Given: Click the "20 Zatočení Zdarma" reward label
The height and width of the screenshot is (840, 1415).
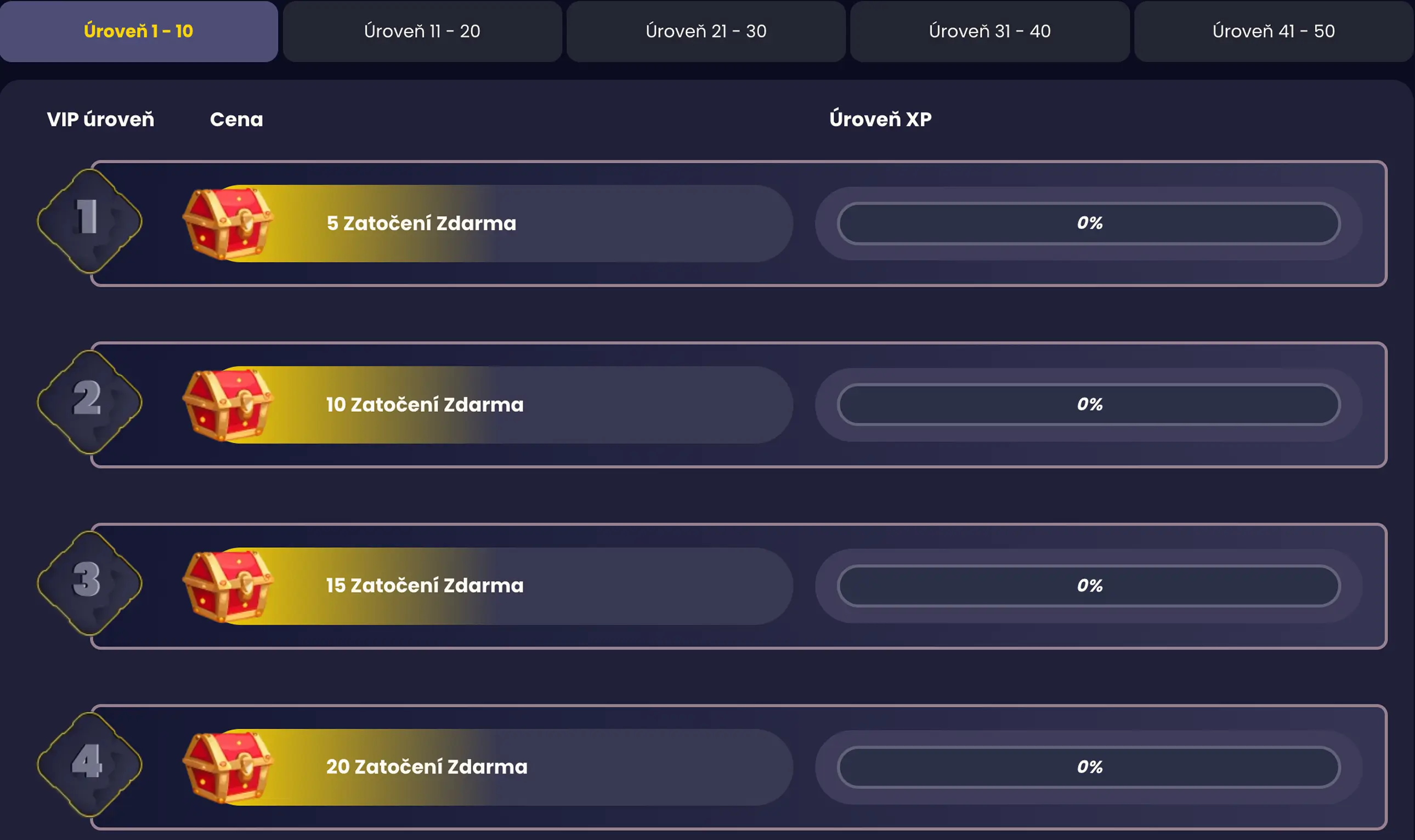Looking at the screenshot, I should point(426,767).
